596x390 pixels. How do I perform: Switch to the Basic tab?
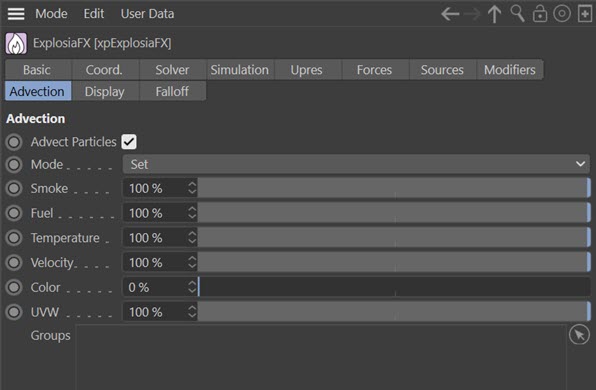click(x=38, y=70)
